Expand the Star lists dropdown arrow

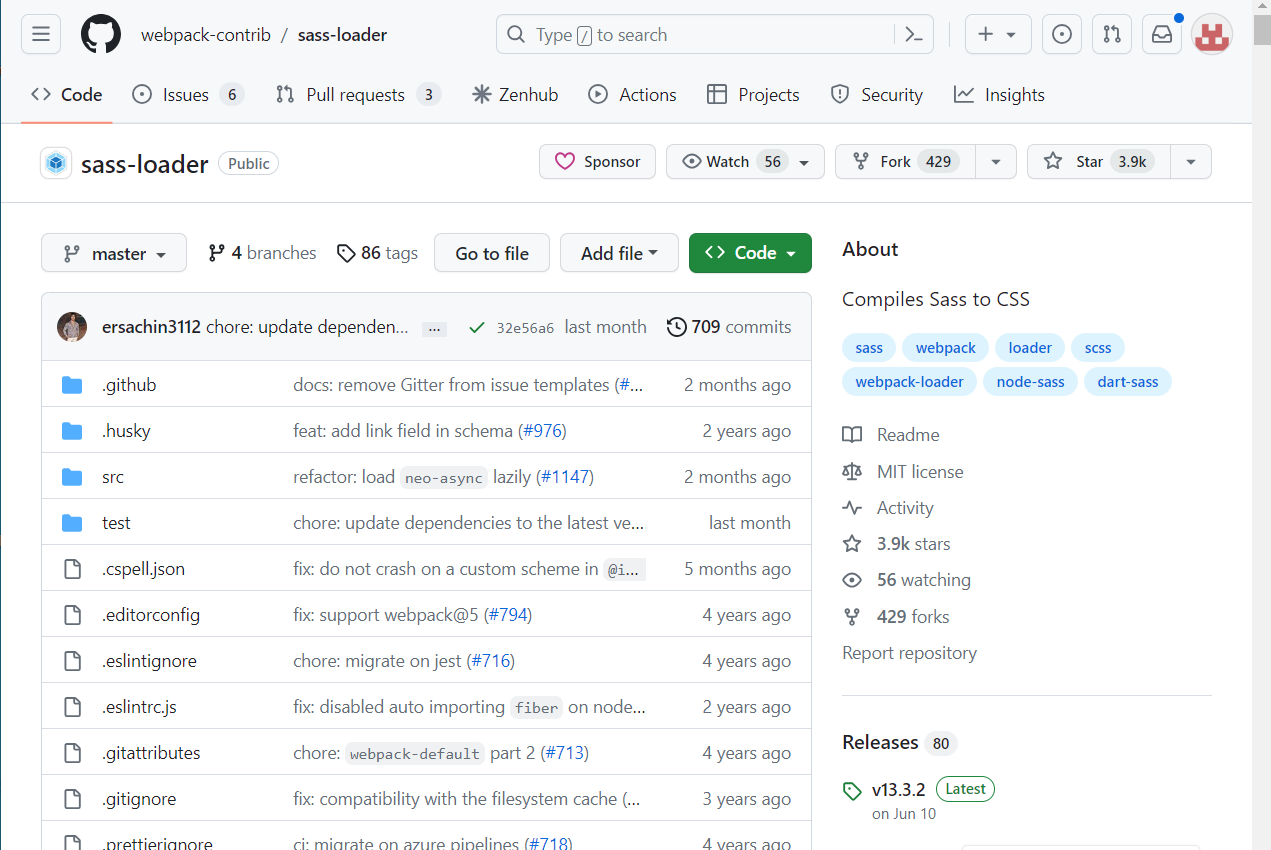(x=1190, y=162)
